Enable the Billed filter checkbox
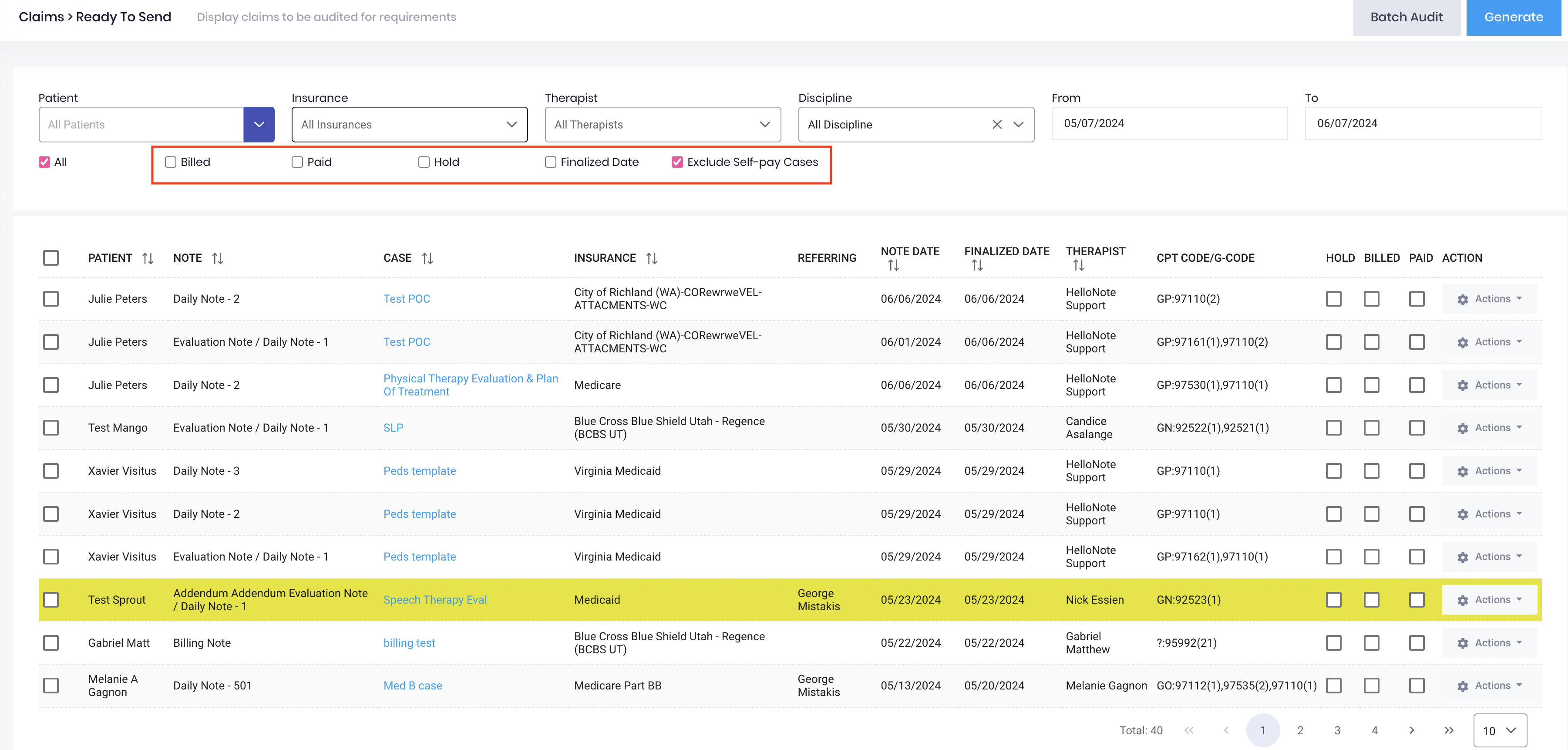This screenshot has width=1568, height=750. (x=171, y=162)
